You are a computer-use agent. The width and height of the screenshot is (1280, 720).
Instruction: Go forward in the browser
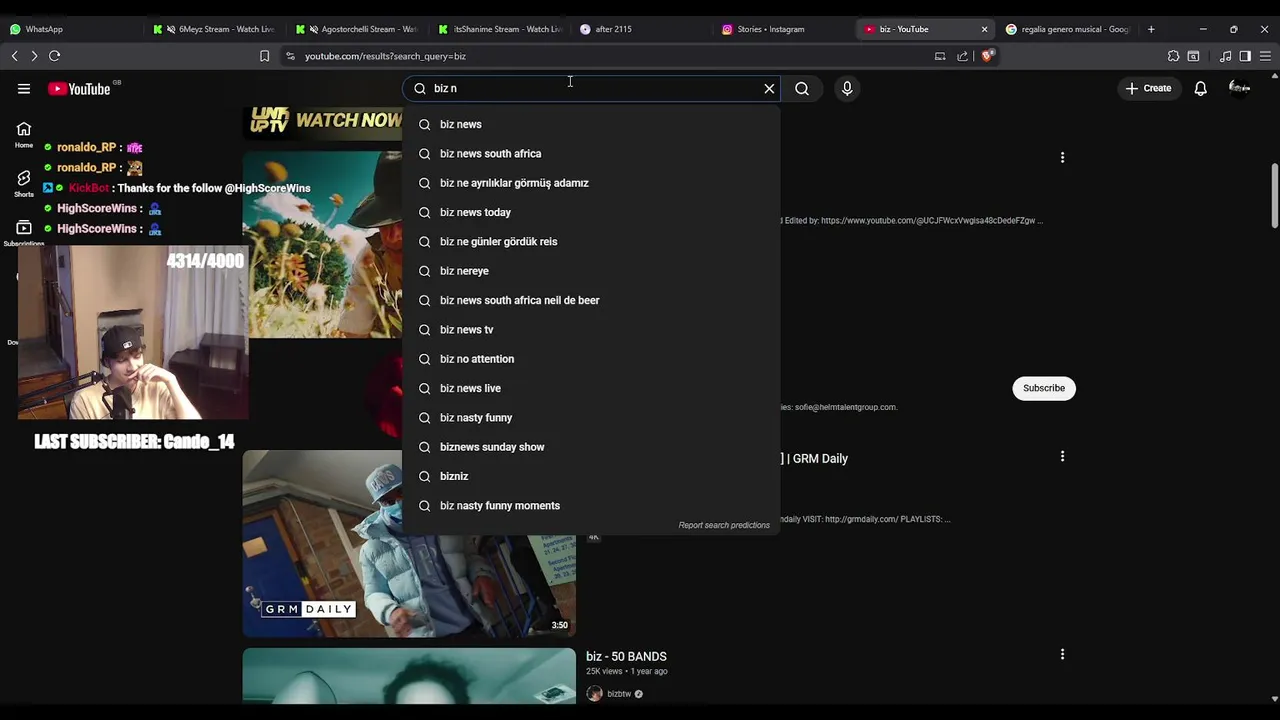(x=34, y=56)
